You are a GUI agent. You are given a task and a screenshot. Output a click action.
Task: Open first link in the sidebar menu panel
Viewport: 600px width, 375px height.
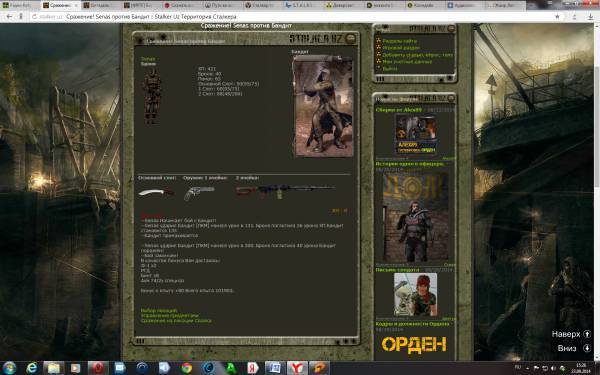[x=400, y=41]
